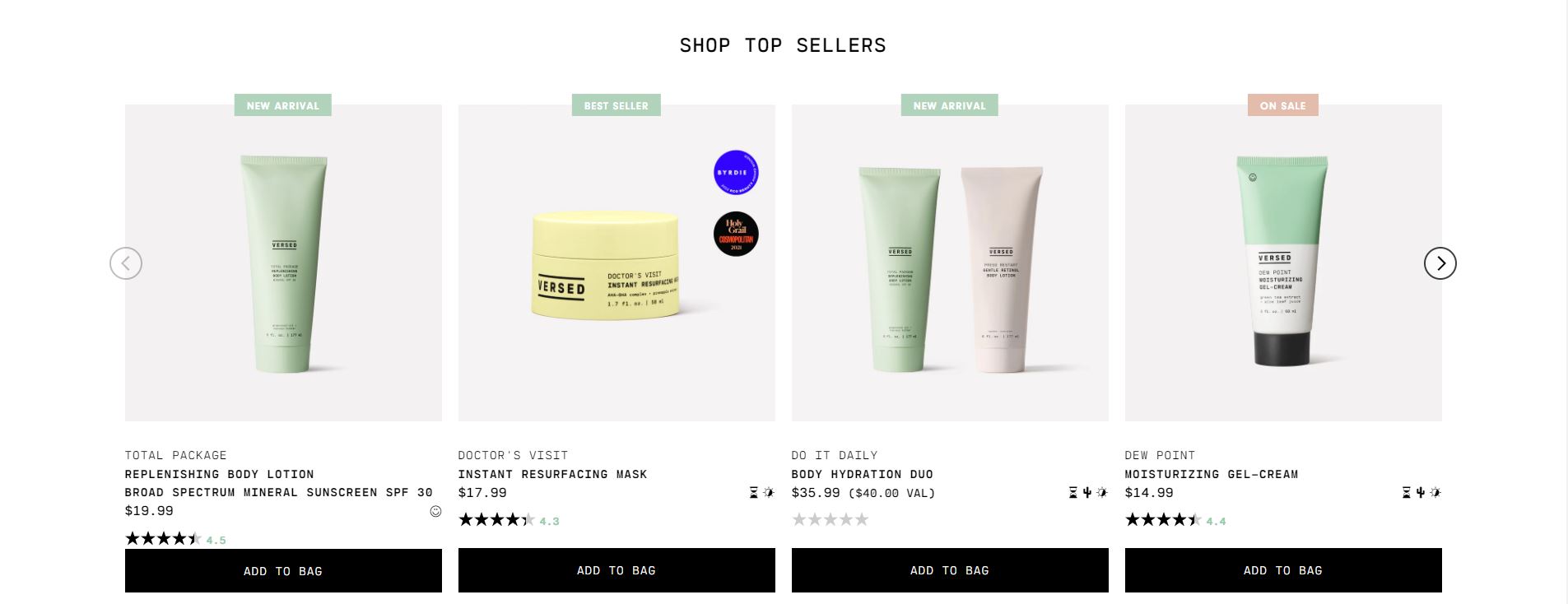1568x604 pixels.
Task: Click the empty star rating on Hydration Duo
Action: [x=830, y=519]
